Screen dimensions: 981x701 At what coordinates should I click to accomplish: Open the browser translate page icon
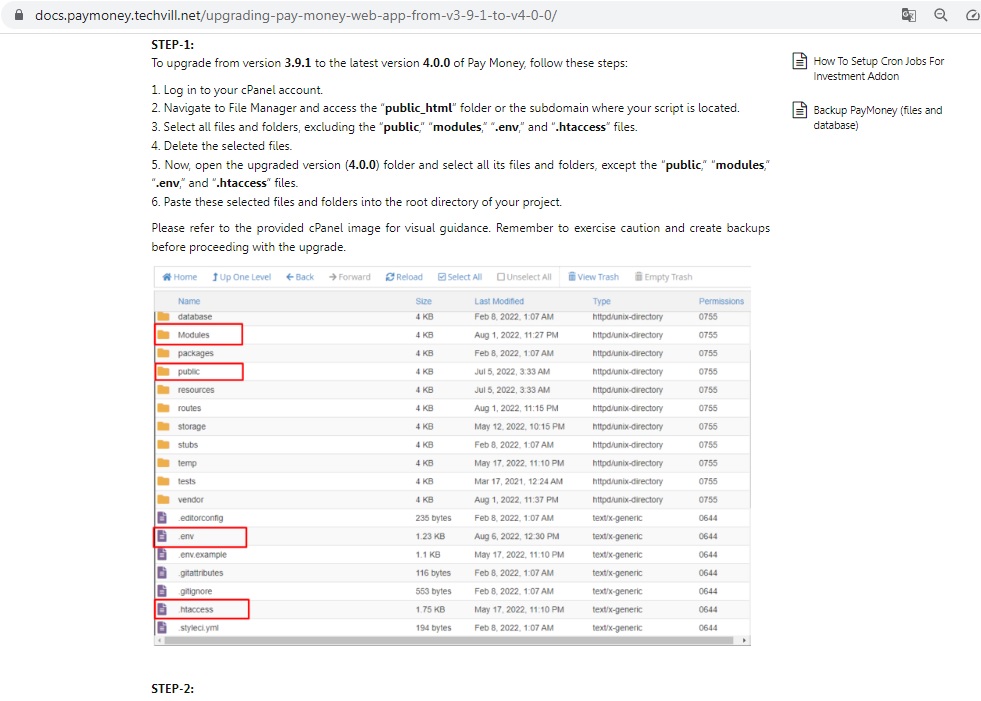[x=908, y=15]
